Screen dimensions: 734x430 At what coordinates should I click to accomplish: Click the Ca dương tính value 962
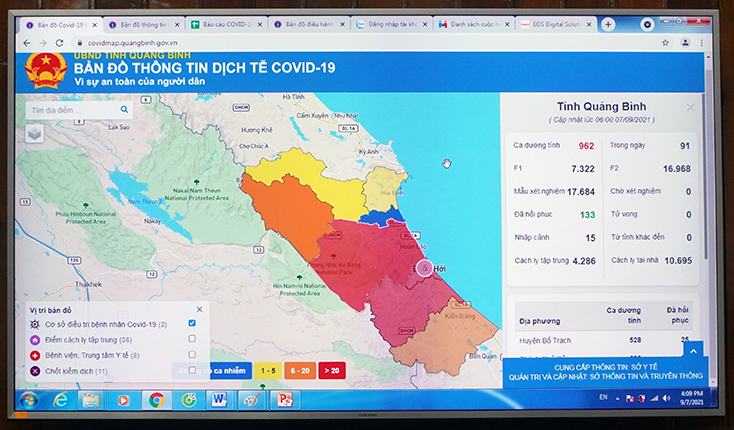tap(586, 146)
